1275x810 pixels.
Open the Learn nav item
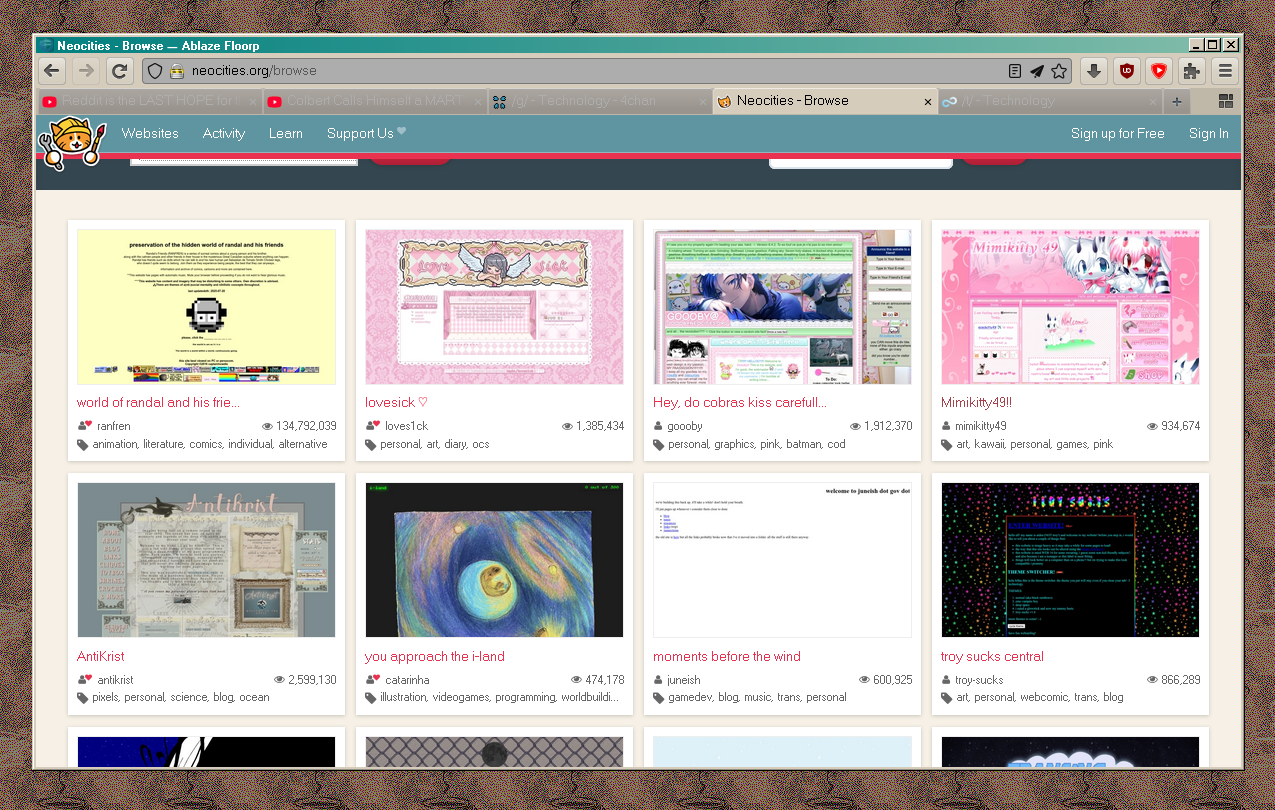[x=286, y=133]
